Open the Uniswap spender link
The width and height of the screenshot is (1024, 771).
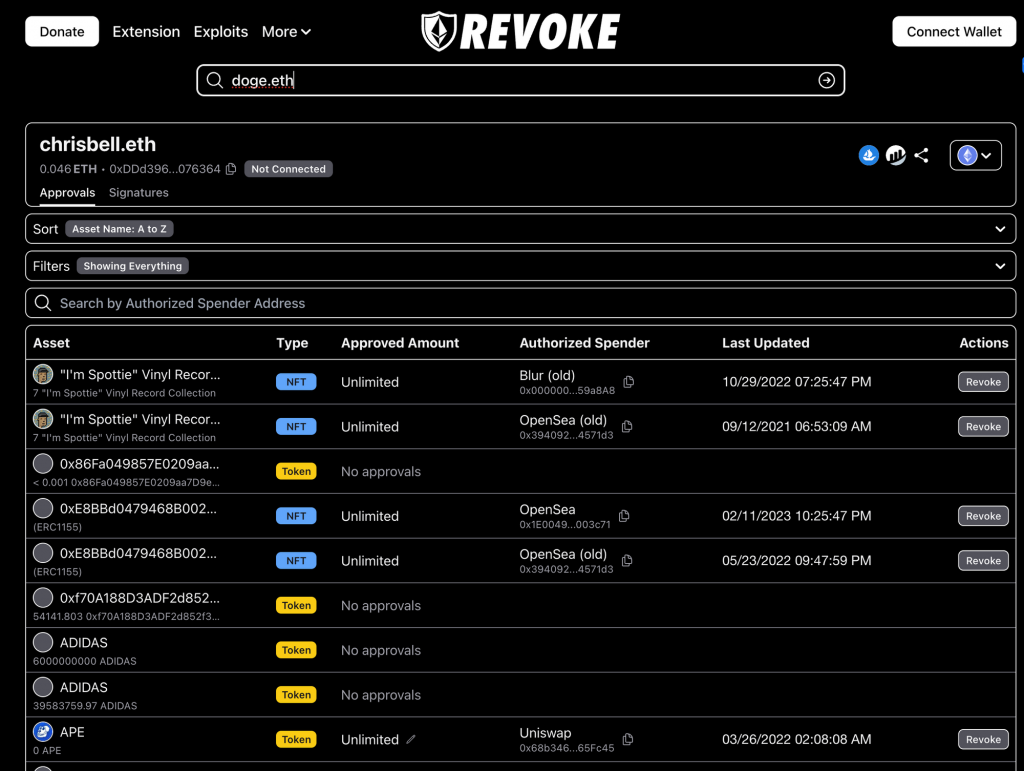pyautogui.click(x=545, y=732)
